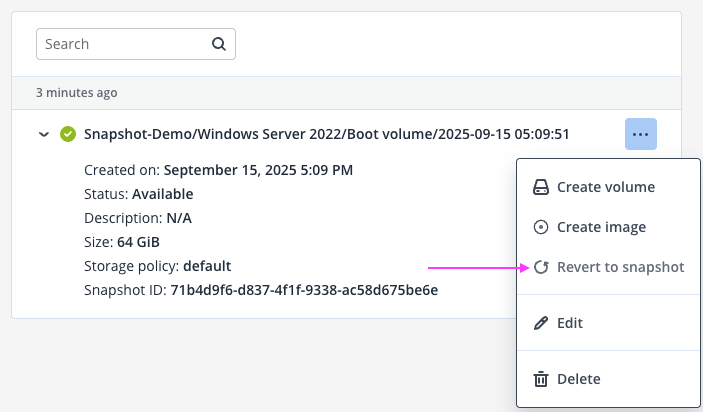The height and width of the screenshot is (412, 703).
Task: Click the Storage policy default value
Action: [207, 266]
